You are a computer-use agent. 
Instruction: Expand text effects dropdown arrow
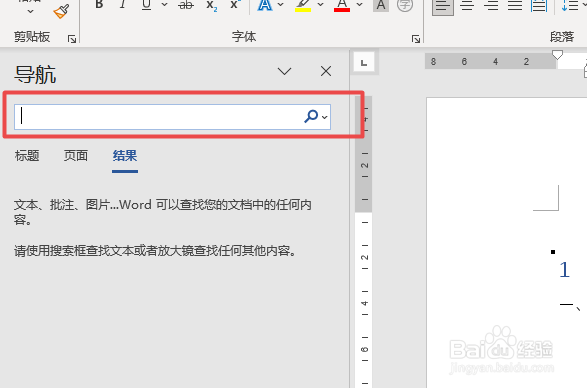281,4
